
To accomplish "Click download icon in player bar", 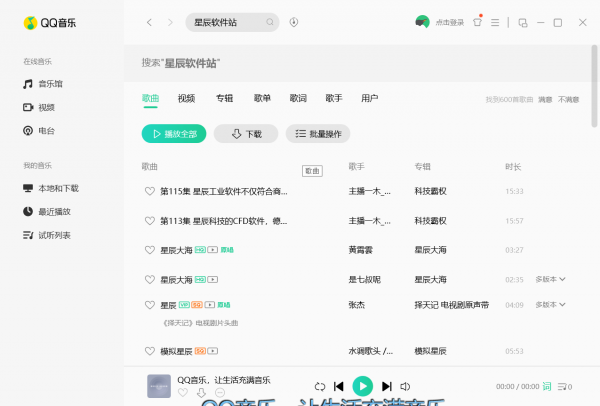I will 201,393.
